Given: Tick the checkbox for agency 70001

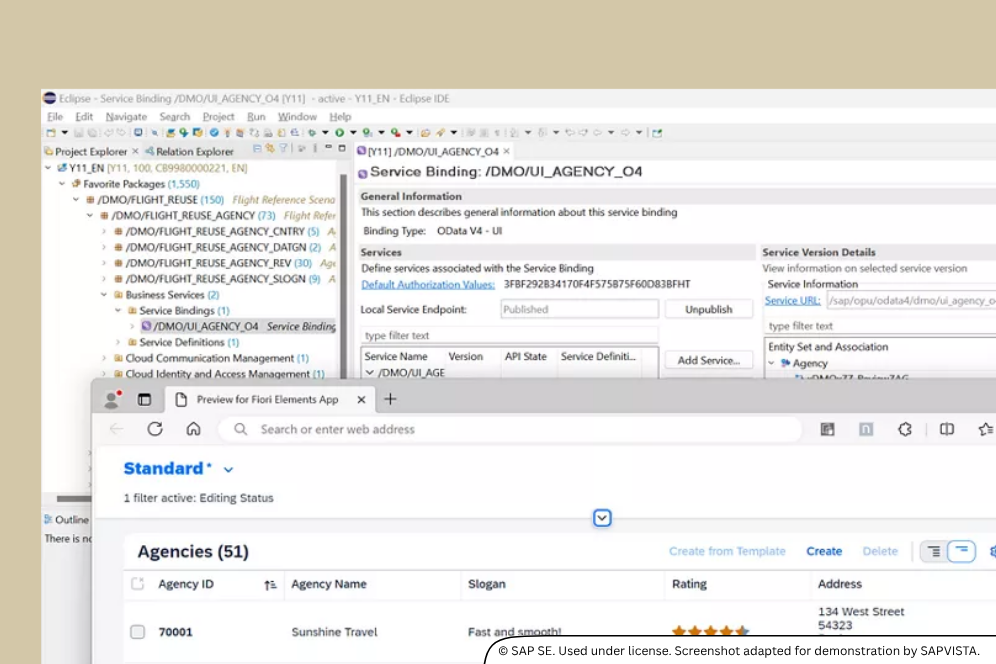Looking at the screenshot, I should click(137, 632).
